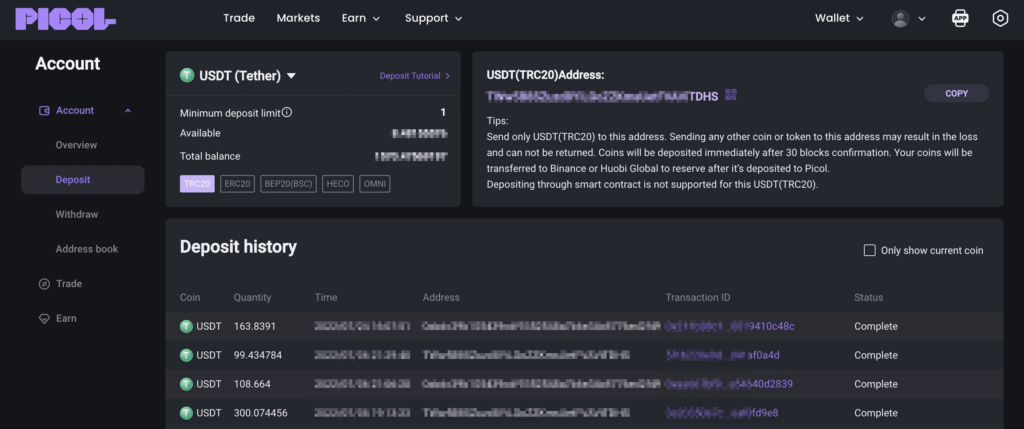Click the quantity 99.434784

258,355
